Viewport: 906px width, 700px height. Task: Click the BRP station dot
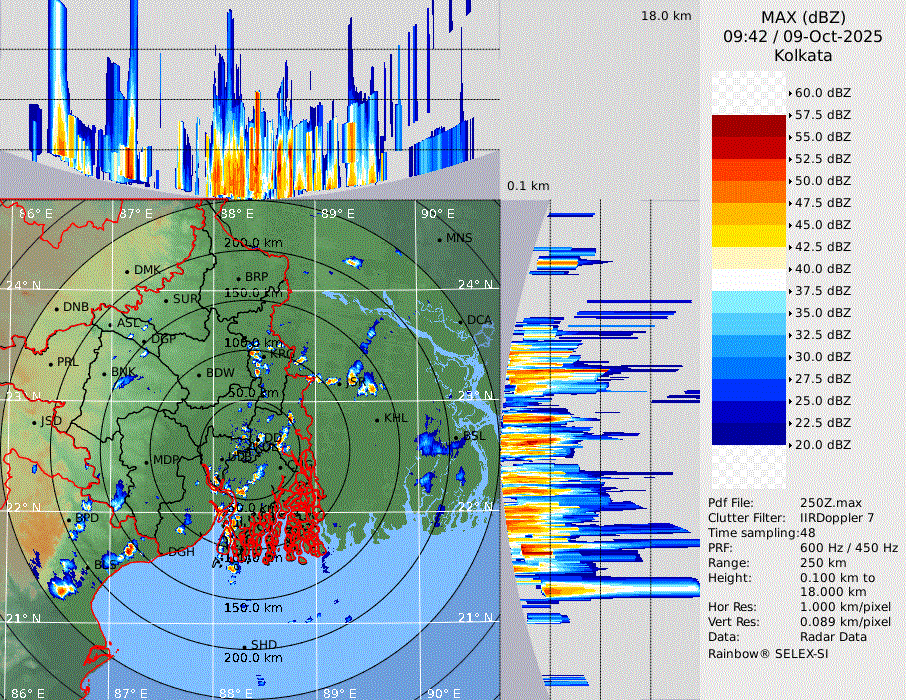pyautogui.click(x=238, y=278)
